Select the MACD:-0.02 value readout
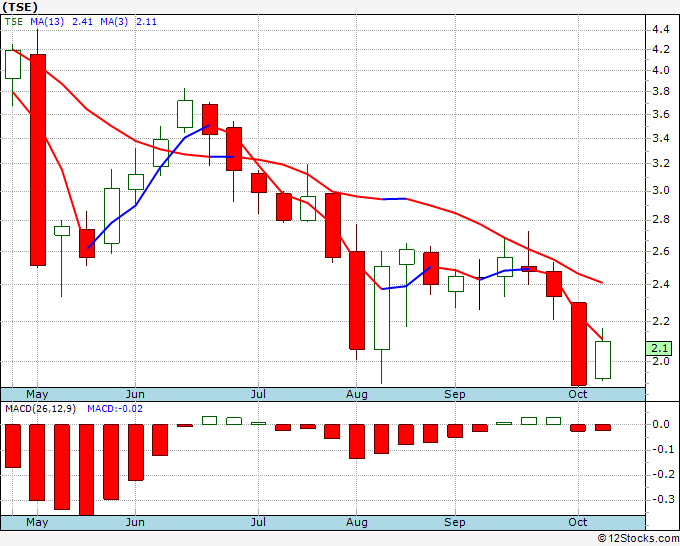 coord(115,409)
